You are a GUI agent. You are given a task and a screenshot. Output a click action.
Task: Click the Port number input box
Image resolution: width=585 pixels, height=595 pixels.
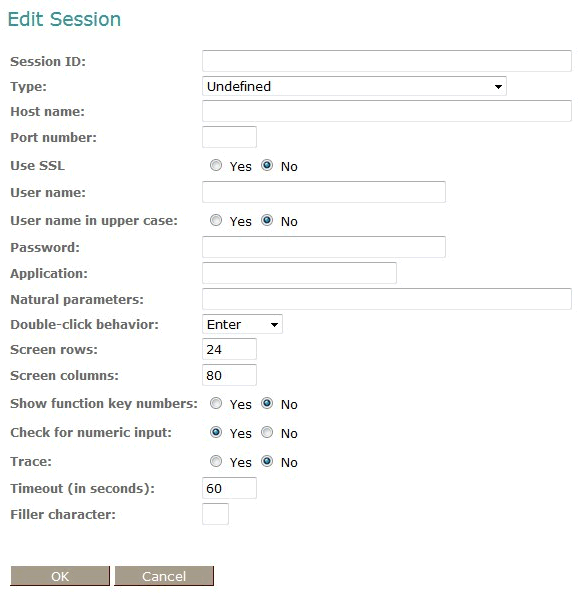[230, 137]
